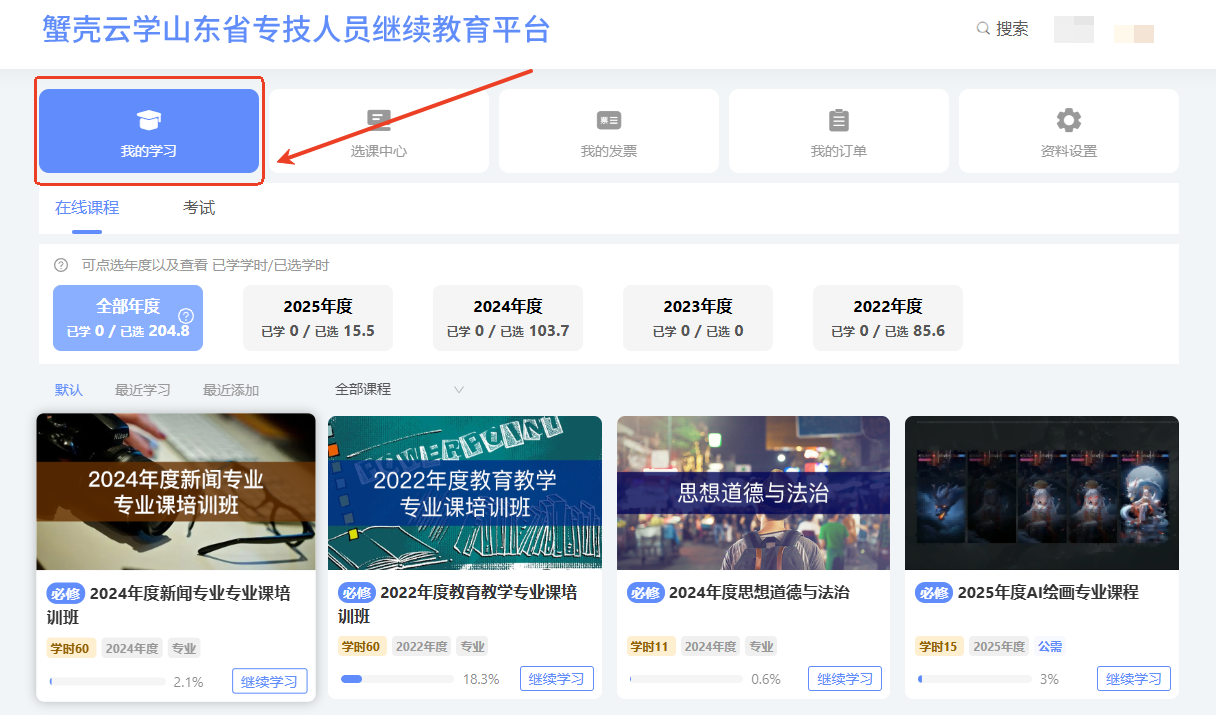Click the 我的订单 clipboard icon

838,121
